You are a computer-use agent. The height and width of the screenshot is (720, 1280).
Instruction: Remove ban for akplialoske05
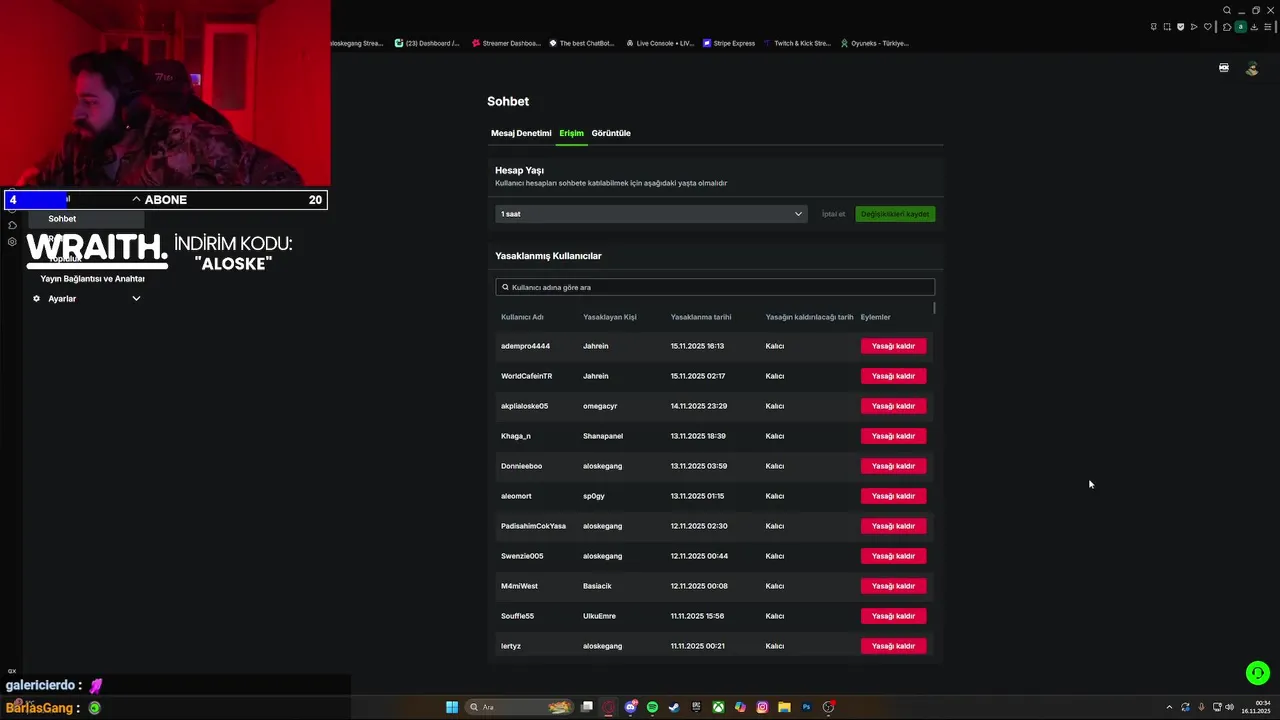(x=893, y=406)
